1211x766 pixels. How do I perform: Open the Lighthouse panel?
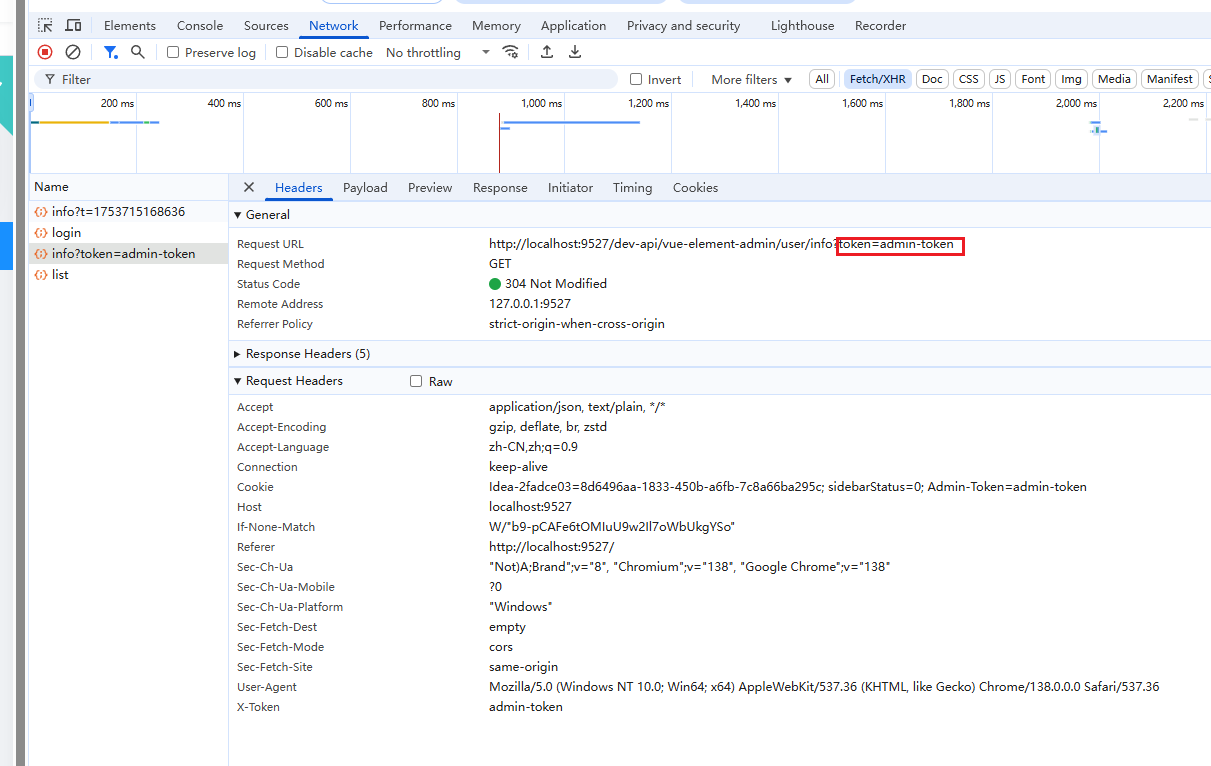click(x=802, y=25)
